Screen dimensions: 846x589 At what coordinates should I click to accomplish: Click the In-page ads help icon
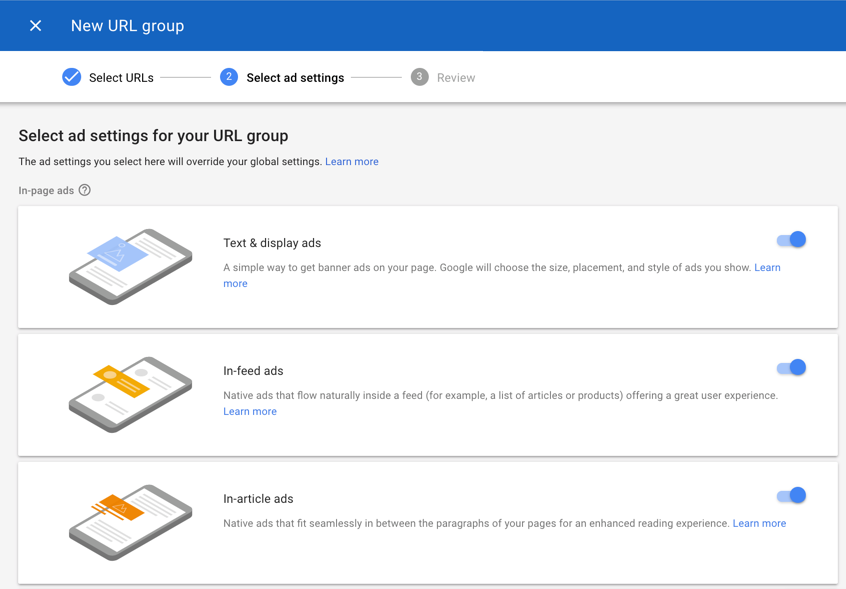pos(85,190)
